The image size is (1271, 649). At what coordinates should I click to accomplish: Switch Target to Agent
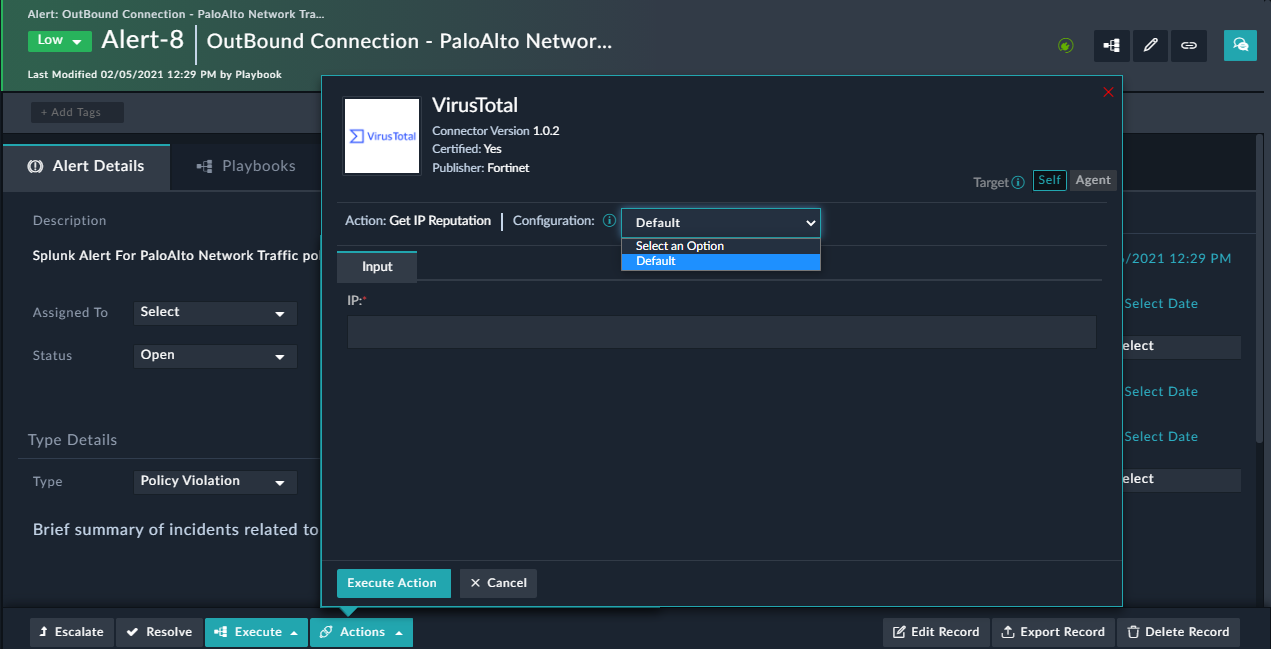coord(1093,180)
